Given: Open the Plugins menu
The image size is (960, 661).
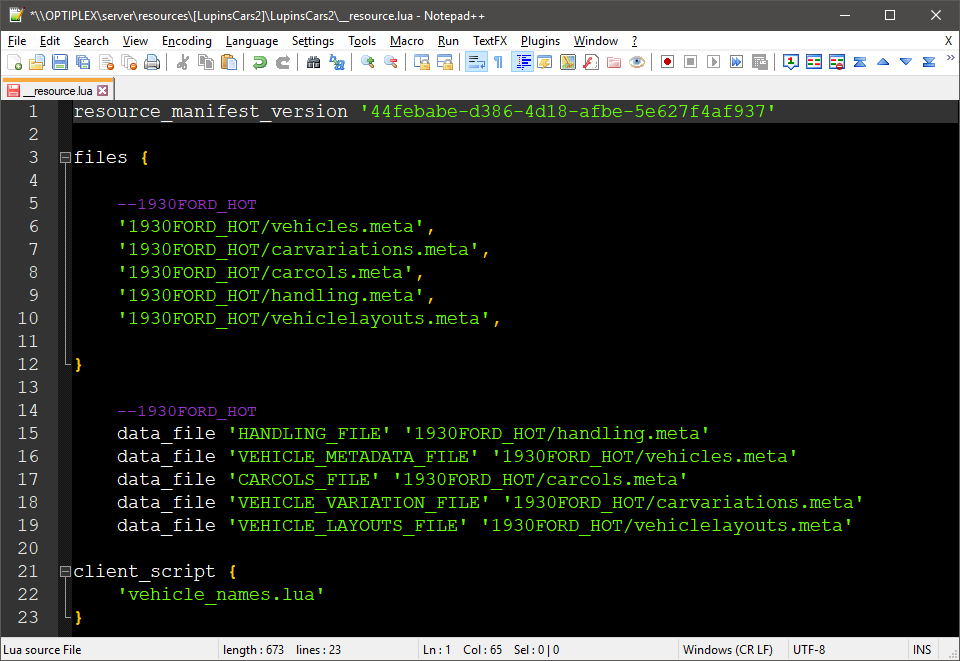Looking at the screenshot, I should coord(540,41).
